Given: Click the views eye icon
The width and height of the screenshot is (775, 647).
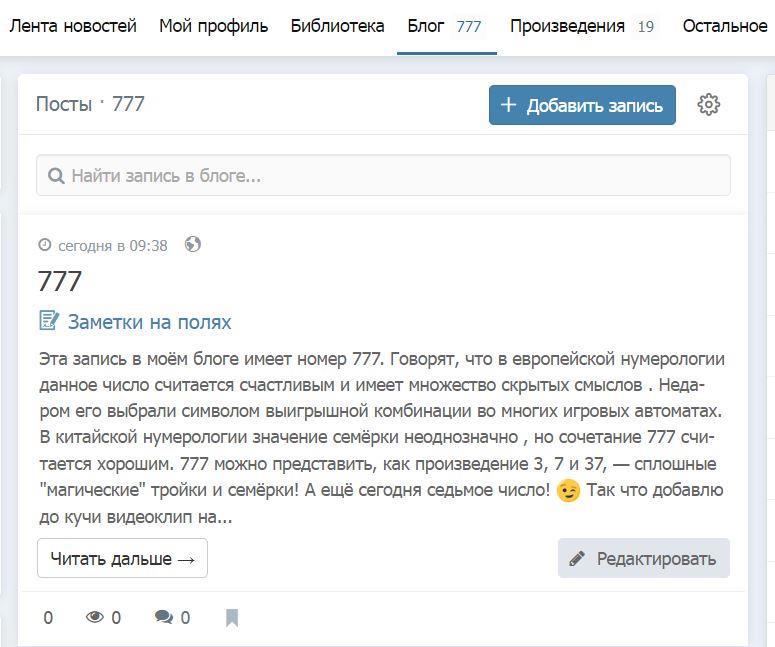Looking at the screenshot, I should pos(95,618).
